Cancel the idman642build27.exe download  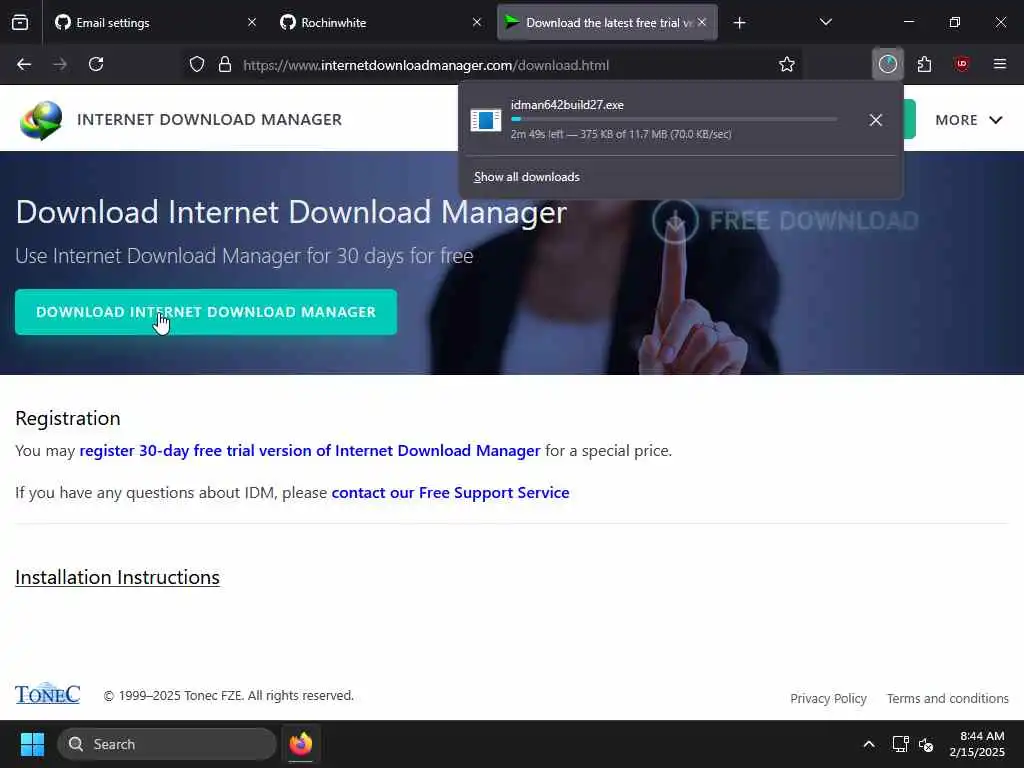coord(876,120)
